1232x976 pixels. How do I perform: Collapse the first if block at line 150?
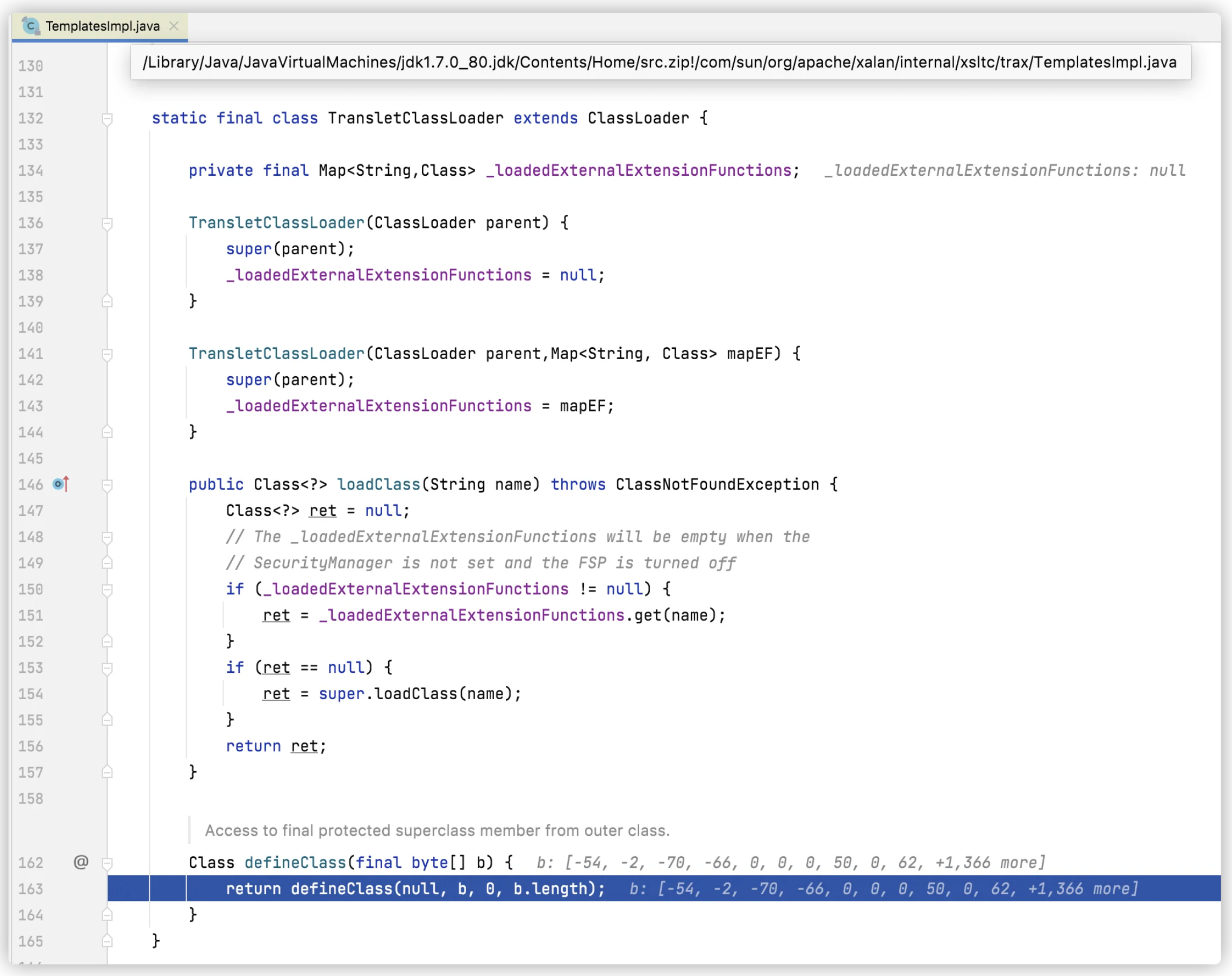[x=107, y=589]
